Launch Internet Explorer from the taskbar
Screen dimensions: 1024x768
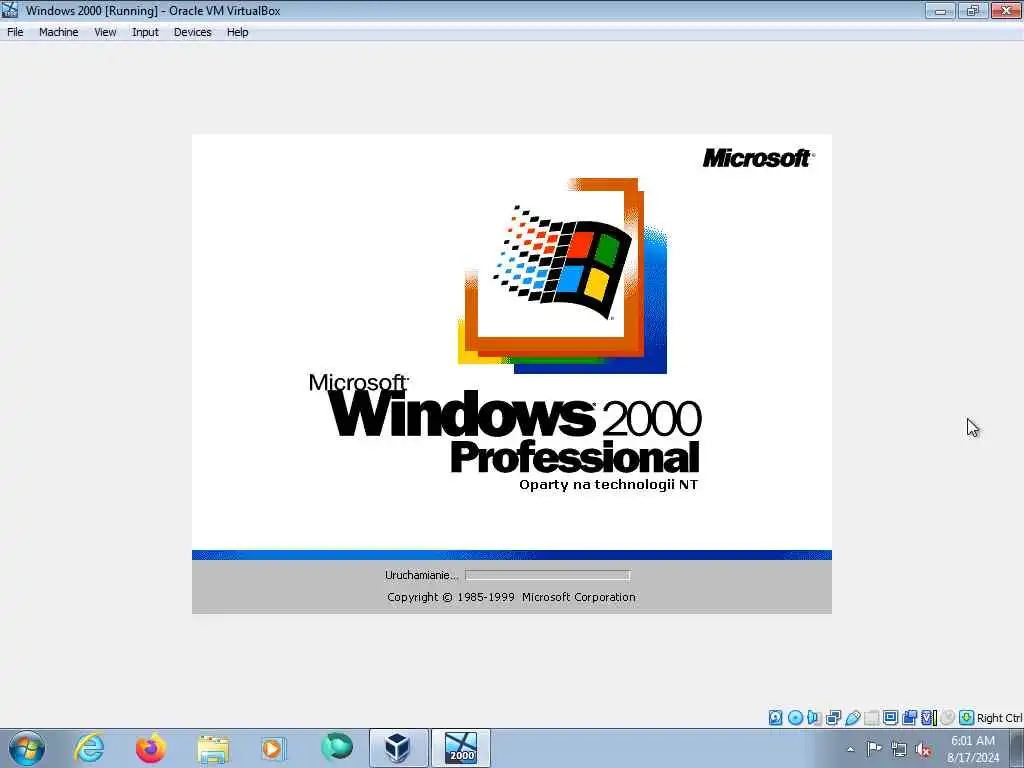[89, 748]
